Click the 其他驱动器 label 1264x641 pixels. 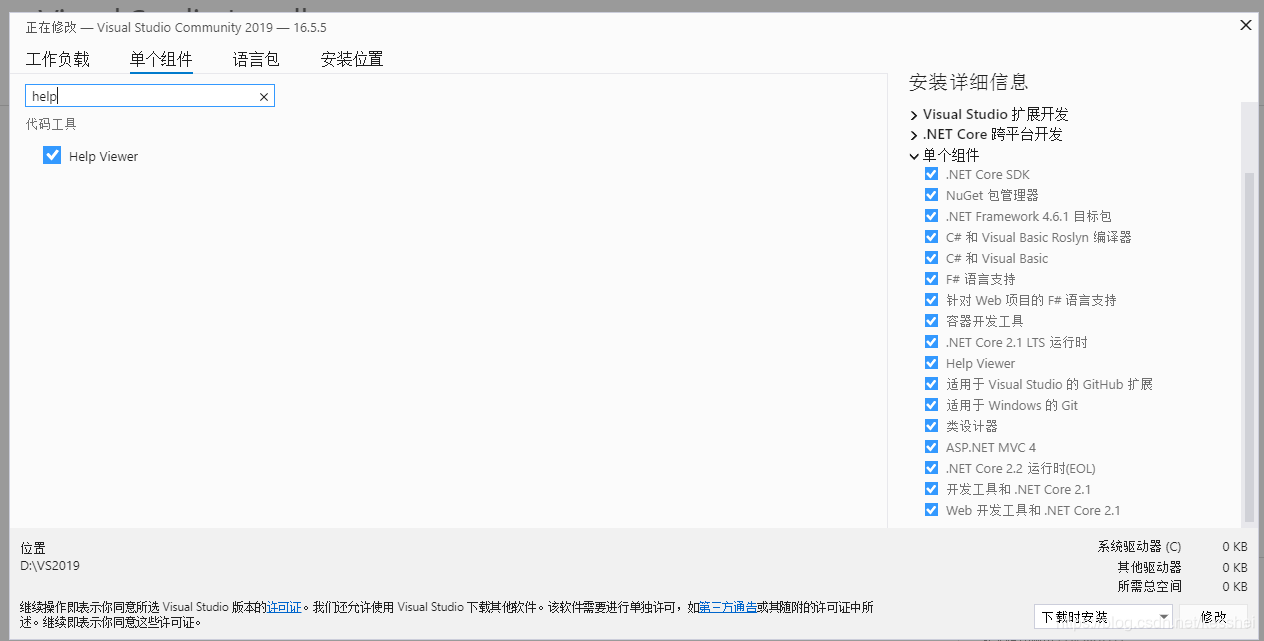coord(1149,567)
